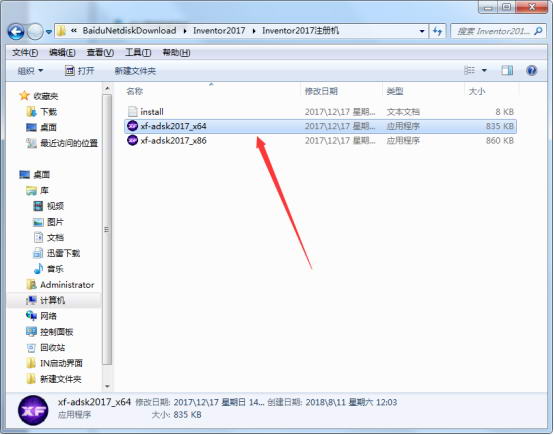Refresh the folder with the refresh button
Viewport: 554px width, 435px height.
[x=437, y=31]
